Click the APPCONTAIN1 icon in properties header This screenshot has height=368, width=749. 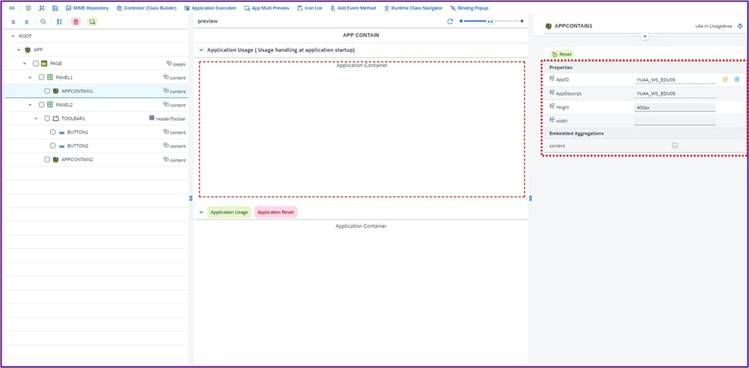point(548,26)
